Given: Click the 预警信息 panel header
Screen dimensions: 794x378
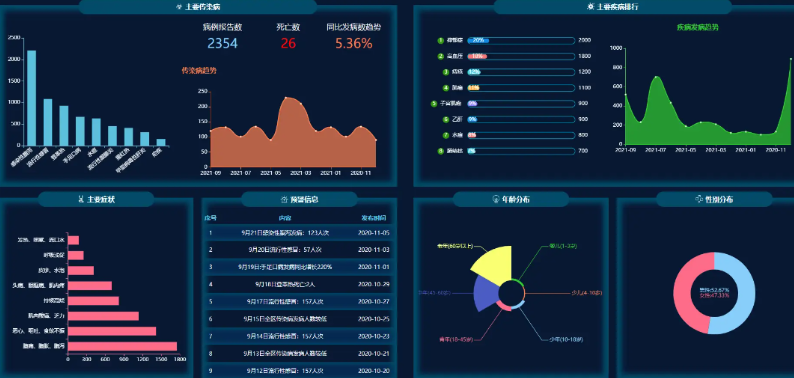Looking at the screenshot, I should [x=299, y=200].
